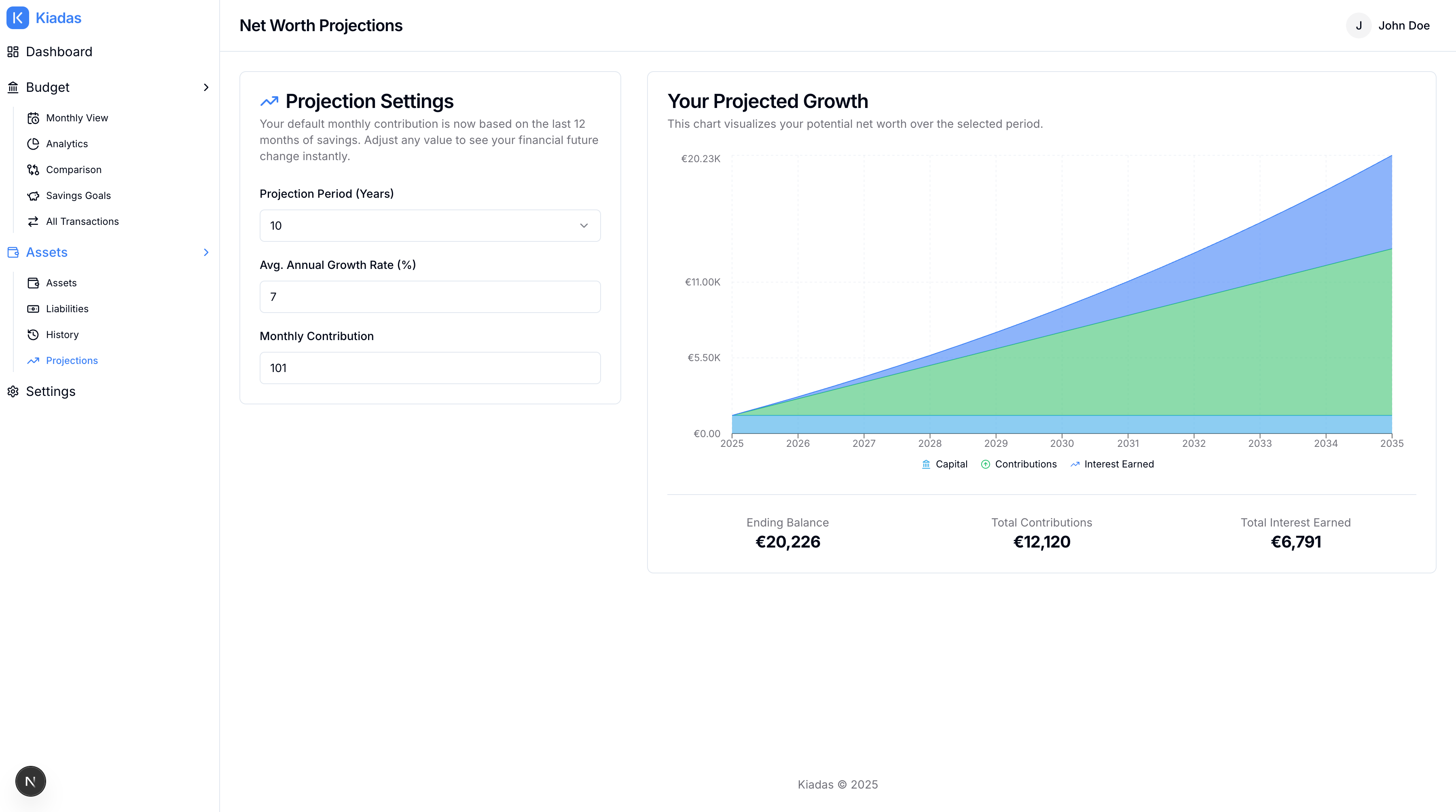Open Settings from the sidebar
The width and height of the screenshot is (1456, 812).
coord(51,391)
